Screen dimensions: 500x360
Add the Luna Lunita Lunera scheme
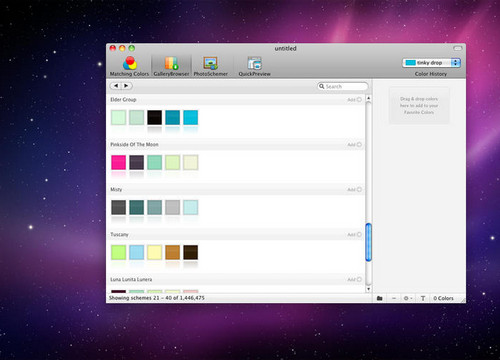coord(354,280)
